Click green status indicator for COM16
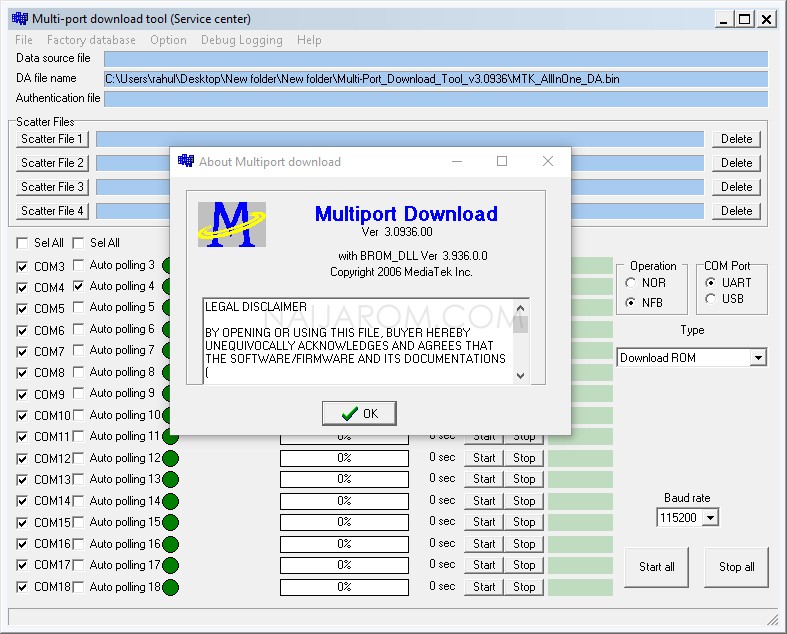This screenshot has height=634, width=787. [171, 544]
